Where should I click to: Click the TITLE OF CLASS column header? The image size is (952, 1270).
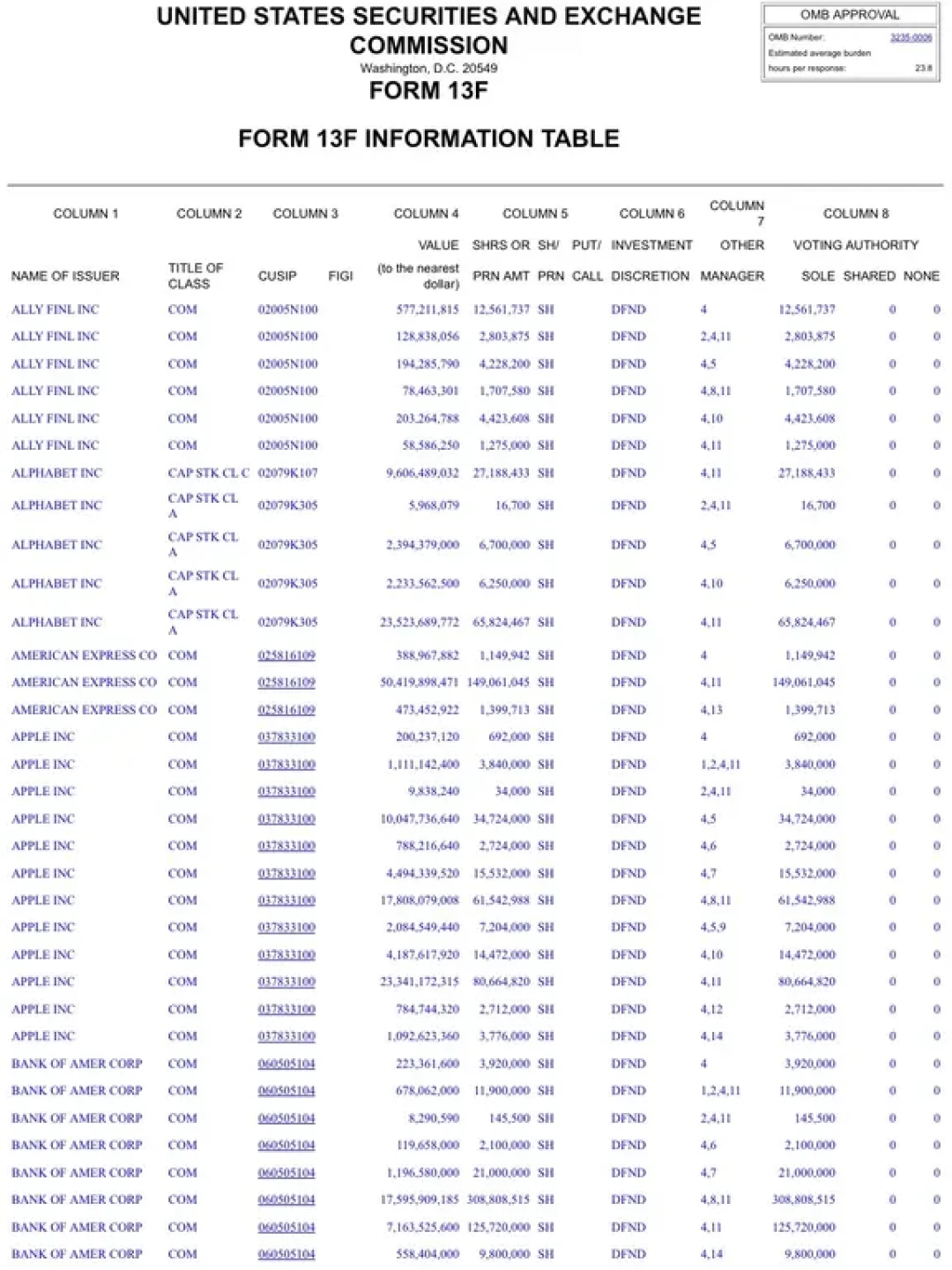(x=196, y=276)
